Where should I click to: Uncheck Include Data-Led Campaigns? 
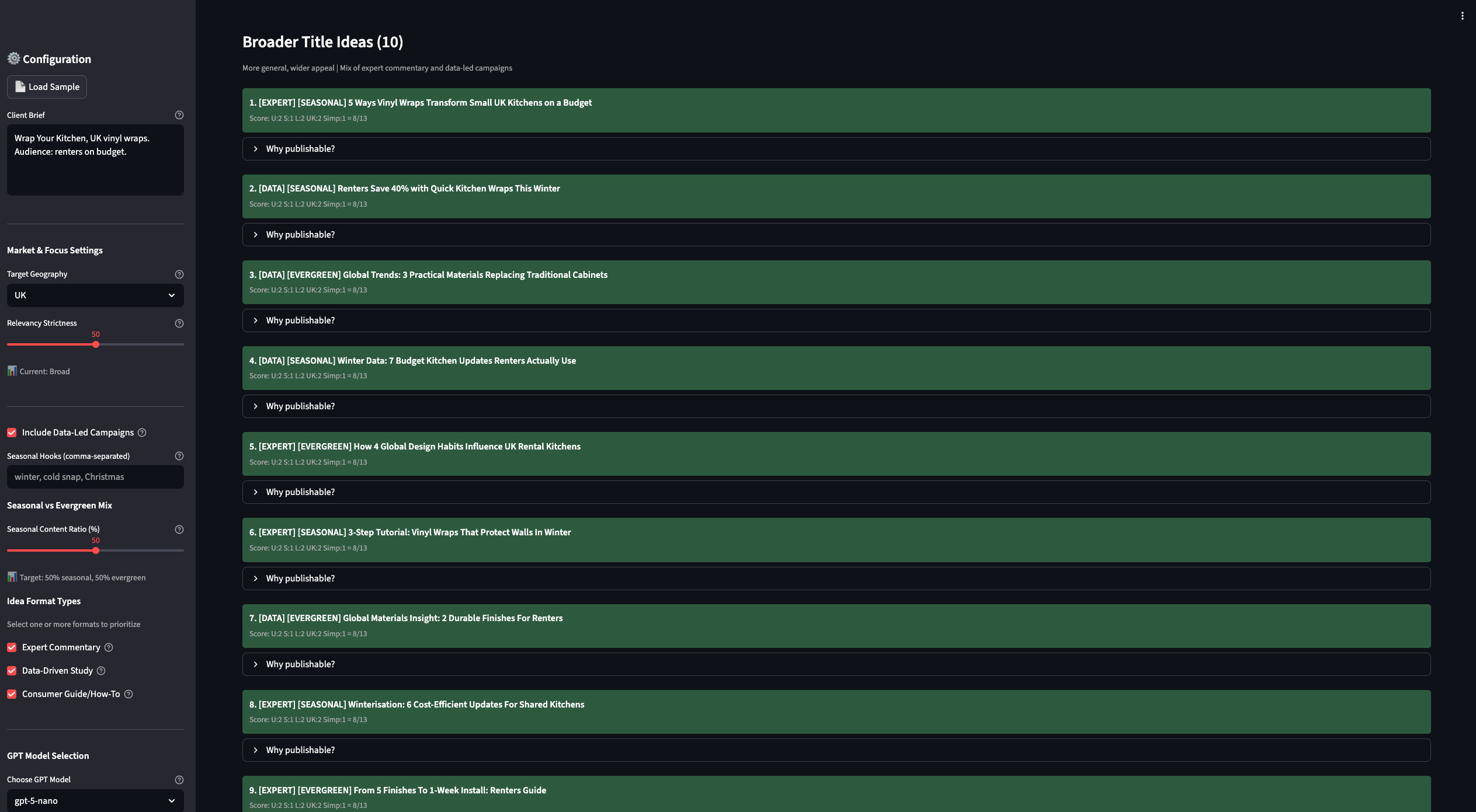11,432
